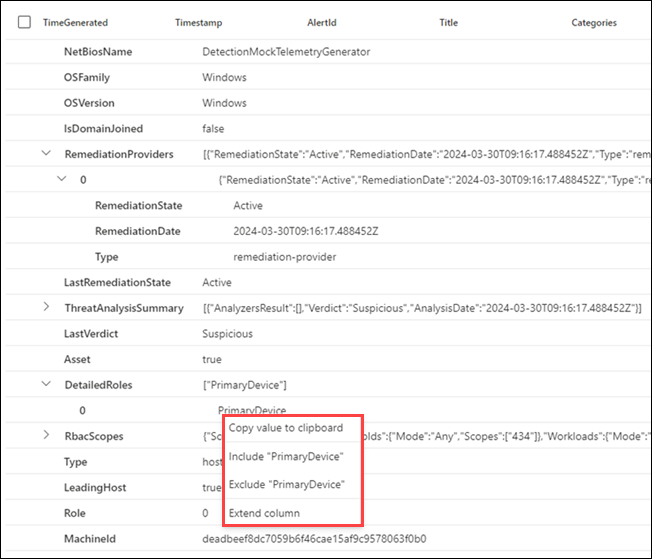
Task: Select Include "PrimaryDevice" menu option
Action: click(286, 457)
